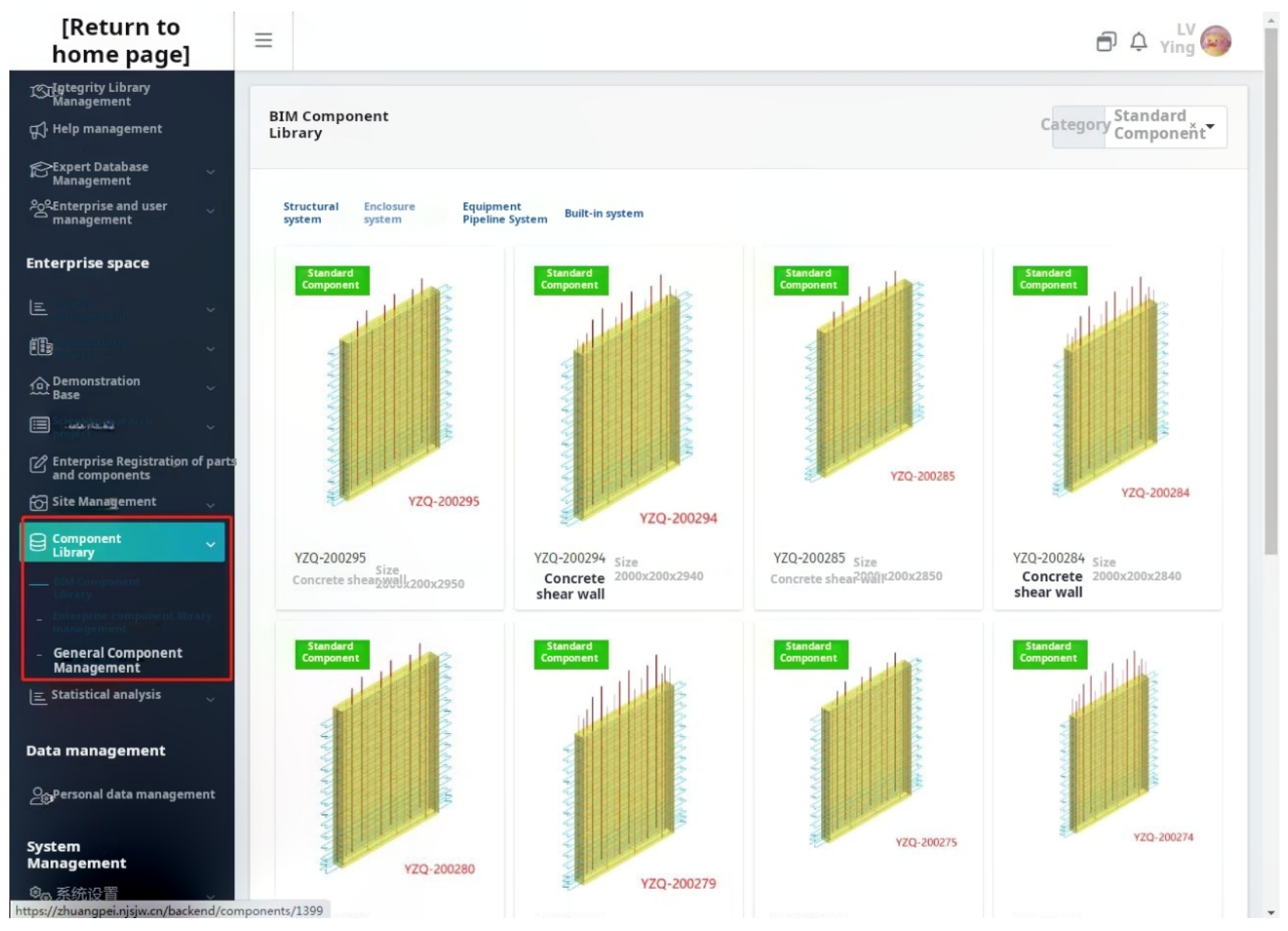This screenshot has width=1288, height=931.
Task: Click the hamburger menu toggle icon
Action: (x=263, y=40)
